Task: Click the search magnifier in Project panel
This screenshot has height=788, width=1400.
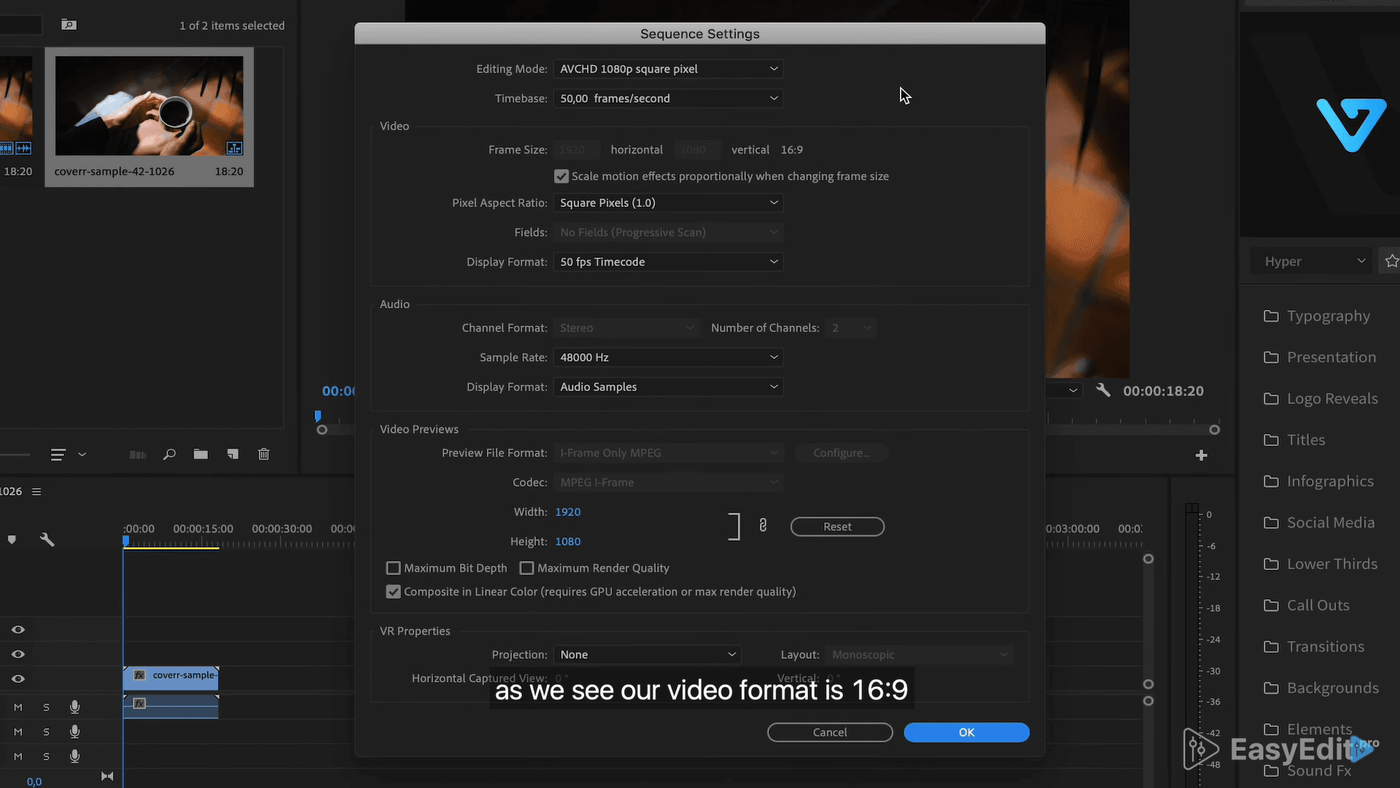Action: (169, 454)
